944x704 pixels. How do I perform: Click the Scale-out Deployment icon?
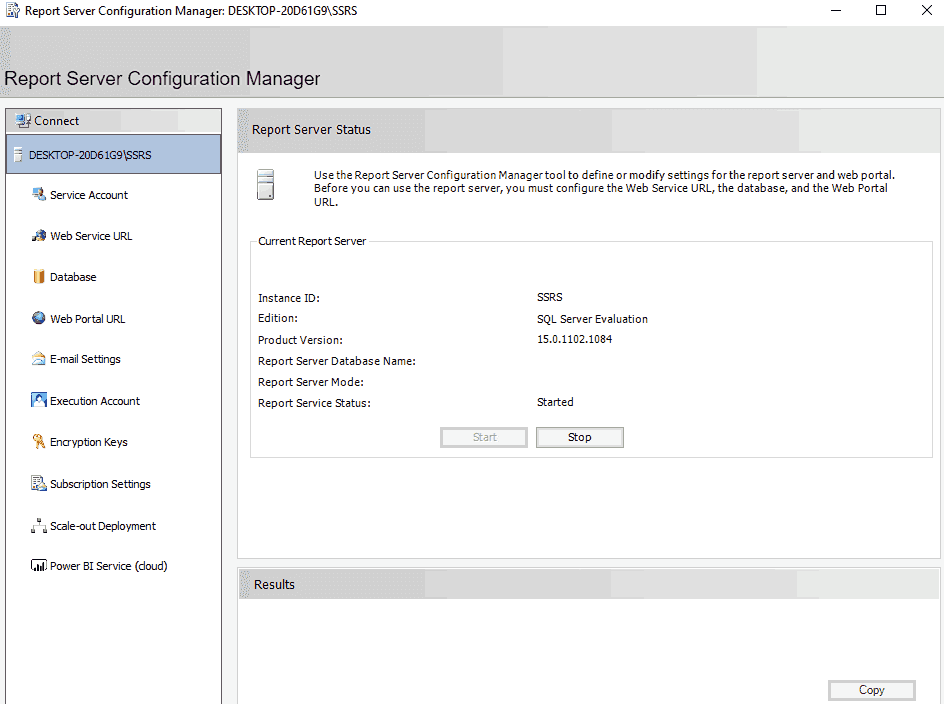tap(39, 526)
